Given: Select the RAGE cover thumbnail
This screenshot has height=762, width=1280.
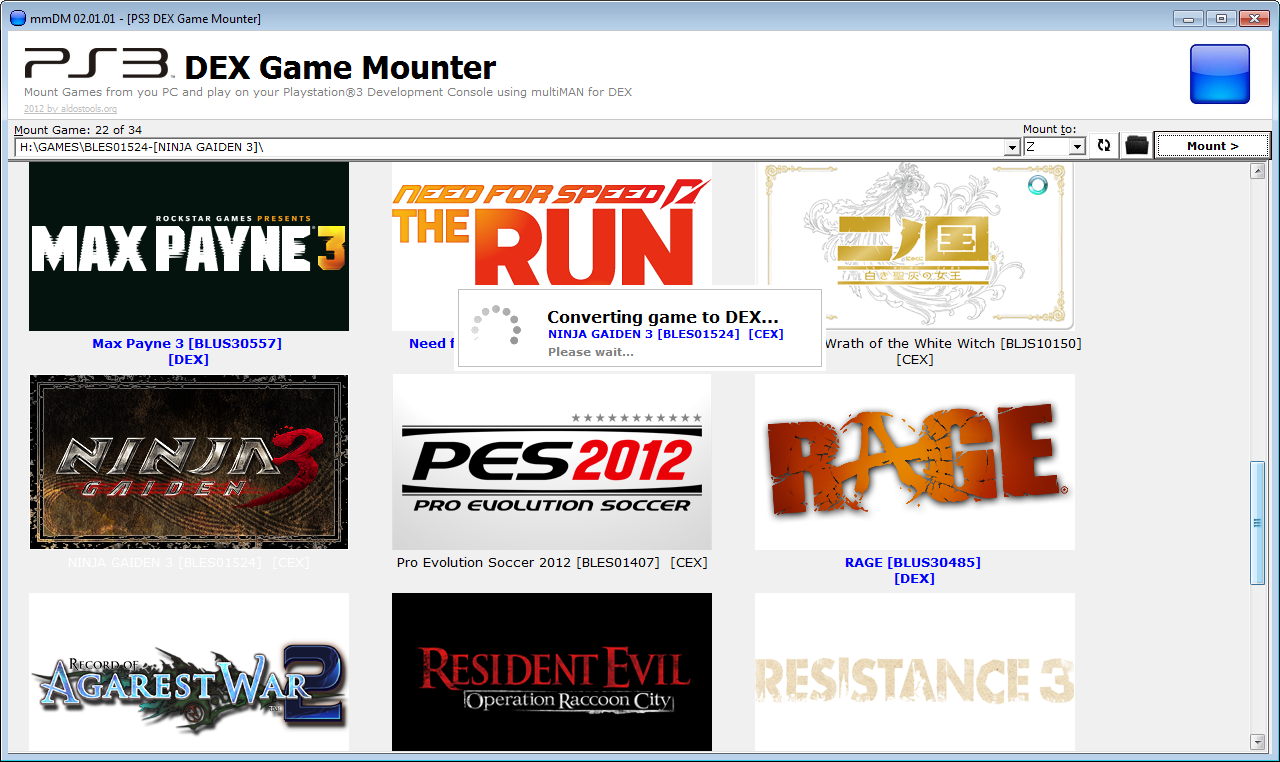Looking at the screenshot, I should click(x=915, y=462).
